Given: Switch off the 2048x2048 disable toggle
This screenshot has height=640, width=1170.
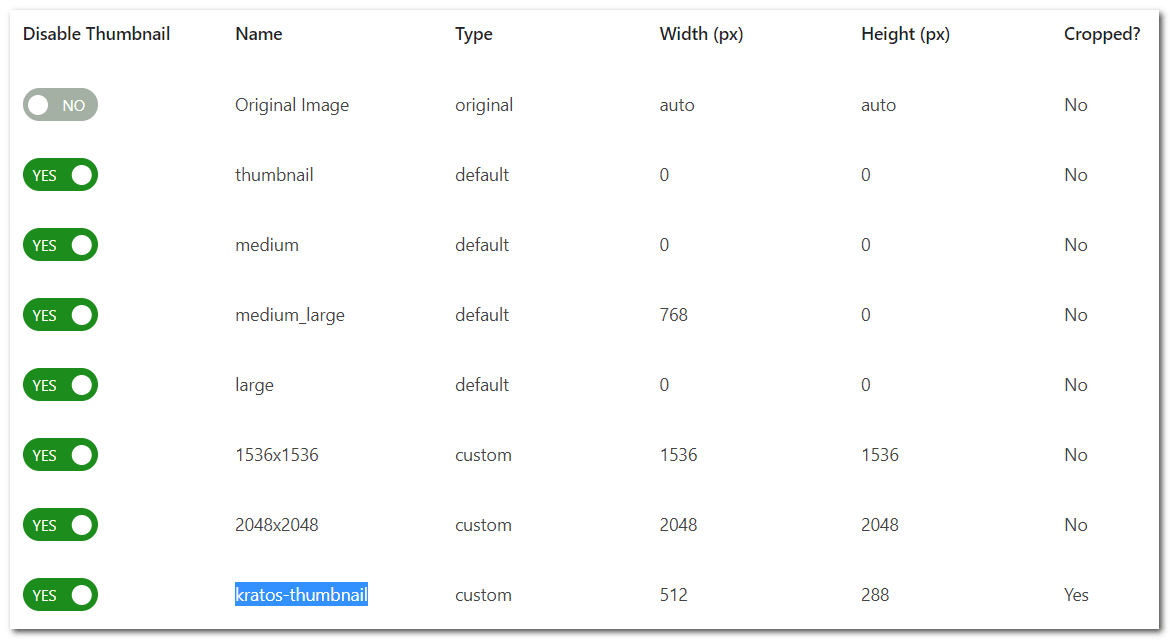Looking at the screenshot, I should (60, 525).
